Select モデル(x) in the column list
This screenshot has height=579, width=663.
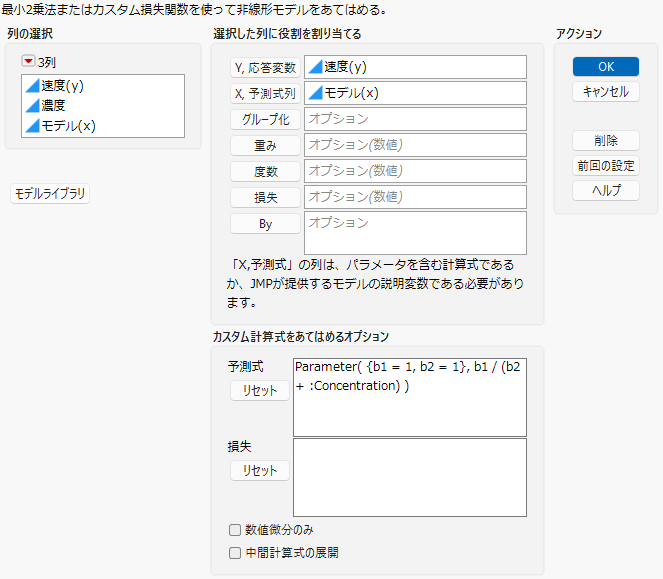[x=68, y=126]
